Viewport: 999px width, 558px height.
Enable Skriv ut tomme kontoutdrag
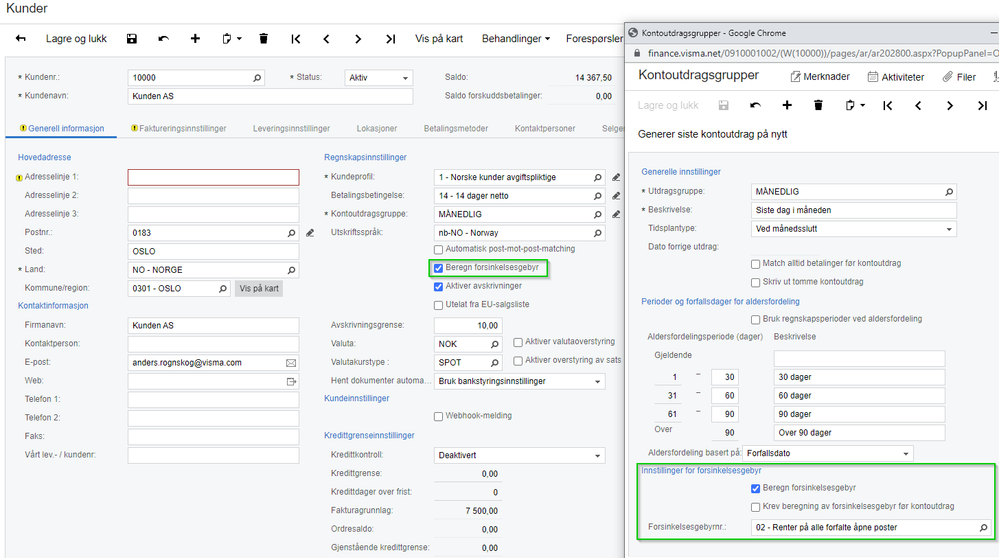pos(756,282)
